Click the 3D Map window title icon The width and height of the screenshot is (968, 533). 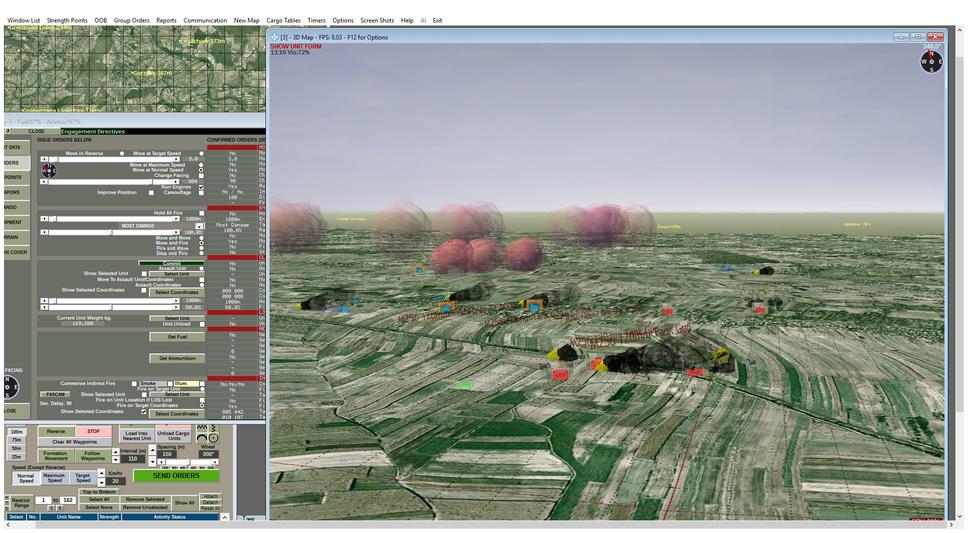click(x=274, y=37)
